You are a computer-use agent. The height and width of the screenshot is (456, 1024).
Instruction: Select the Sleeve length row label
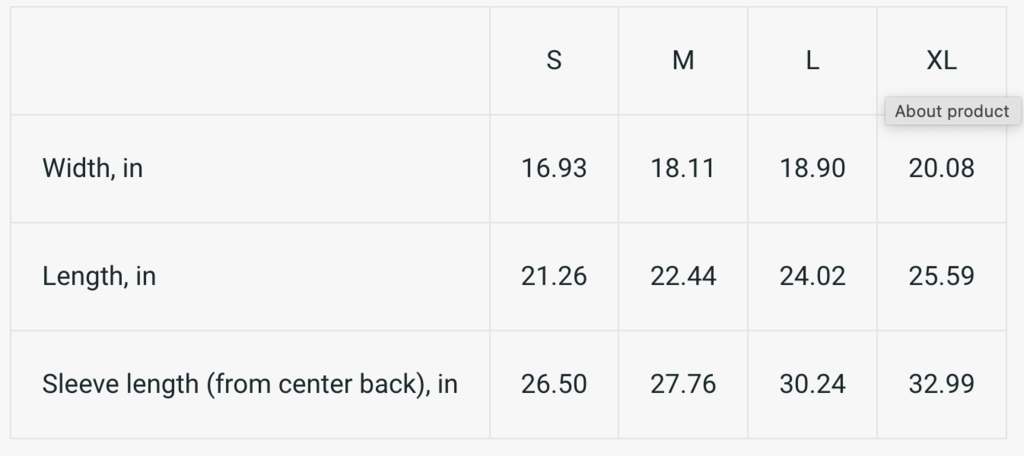tap(250, 384)
